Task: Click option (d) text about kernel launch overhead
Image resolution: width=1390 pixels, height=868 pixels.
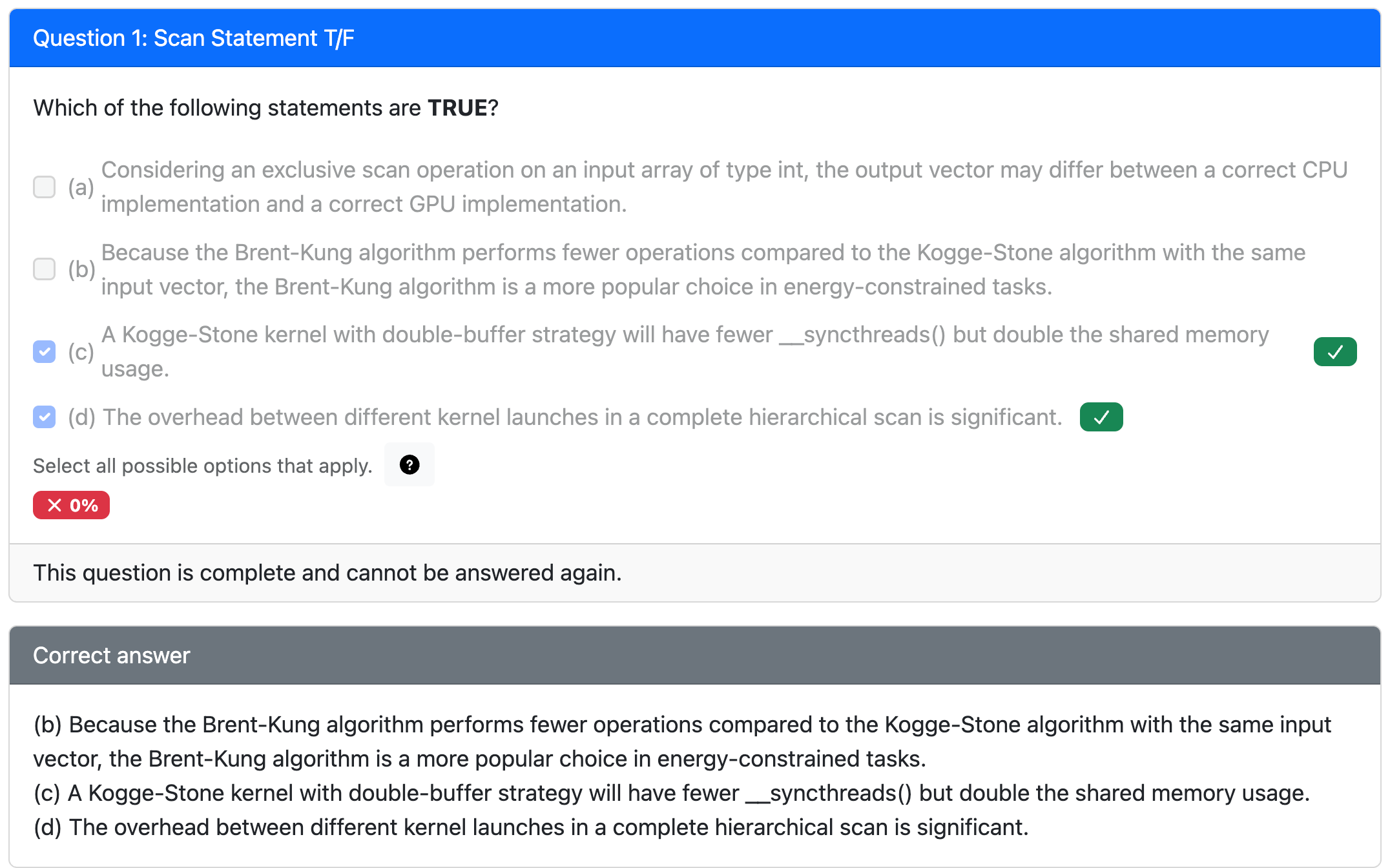Action: [x=581, y=417]
